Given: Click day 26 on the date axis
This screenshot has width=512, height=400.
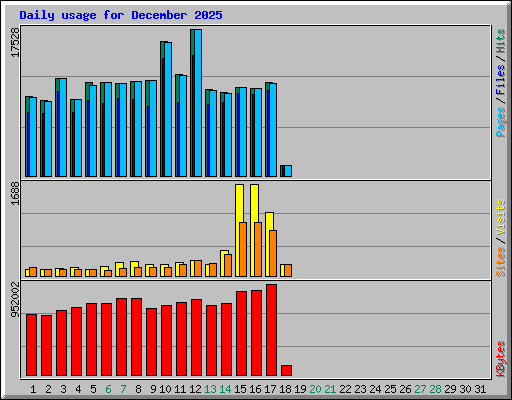Looking at the screenshot, I should (406, 389).
